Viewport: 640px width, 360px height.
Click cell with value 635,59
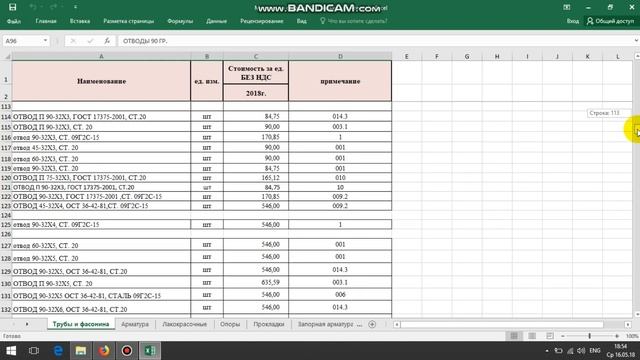coord(256,282)
